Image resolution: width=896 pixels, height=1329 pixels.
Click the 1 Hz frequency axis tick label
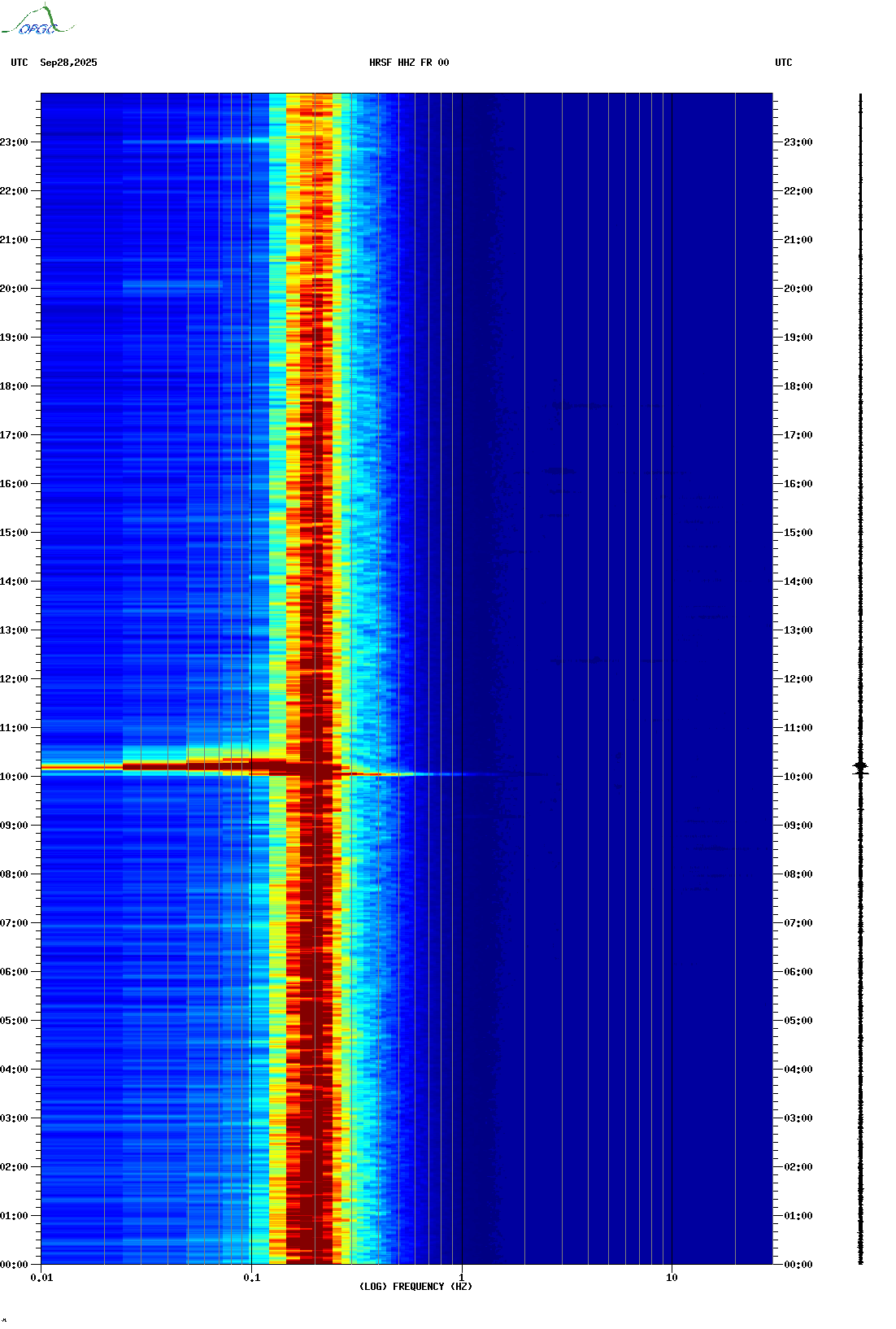pyautogui.click(x=462, y=1277)
